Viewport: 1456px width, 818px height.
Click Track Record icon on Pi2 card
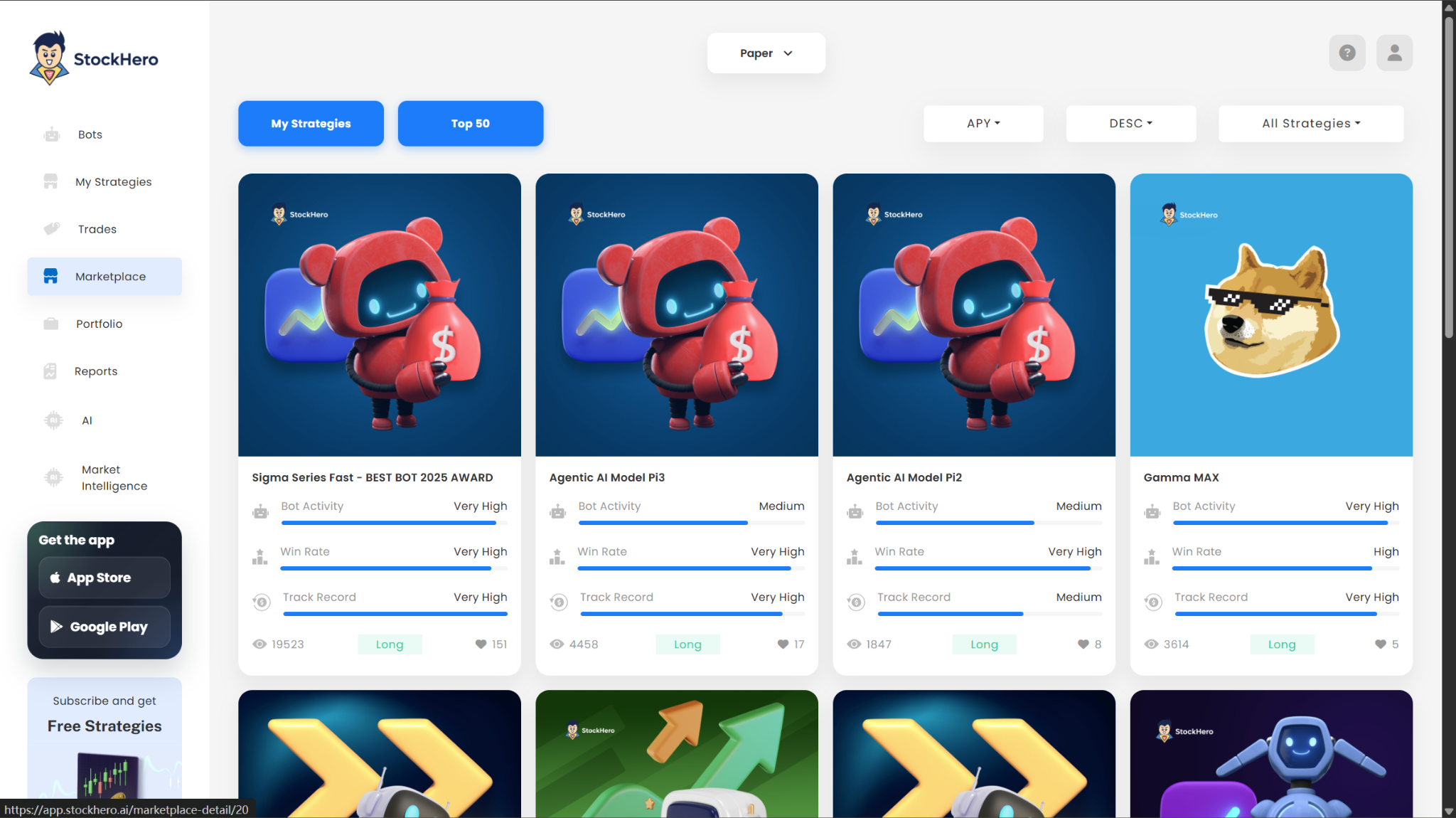point(856,602)
